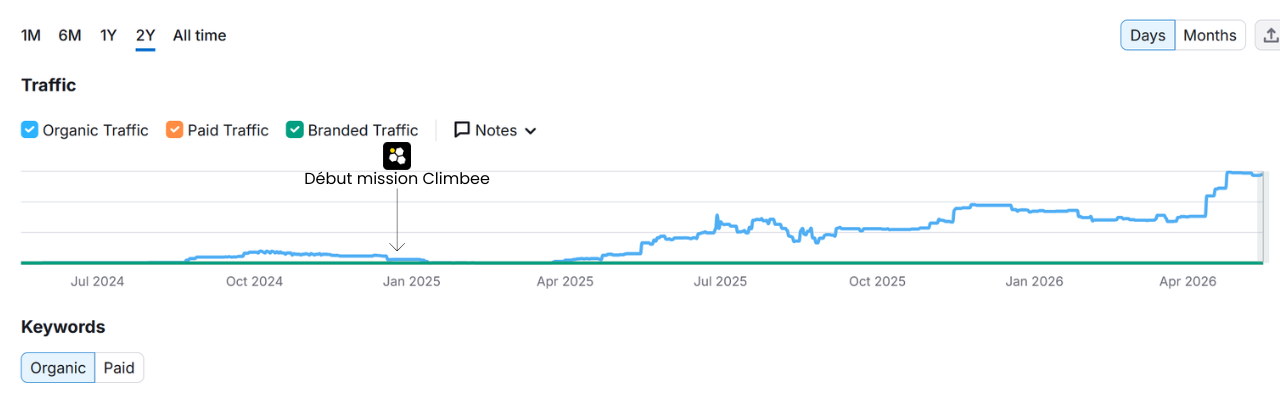Toggle the Paid Traffic checkbox
The width and height of the screenshot is (1280, 400).
point(175,130)
